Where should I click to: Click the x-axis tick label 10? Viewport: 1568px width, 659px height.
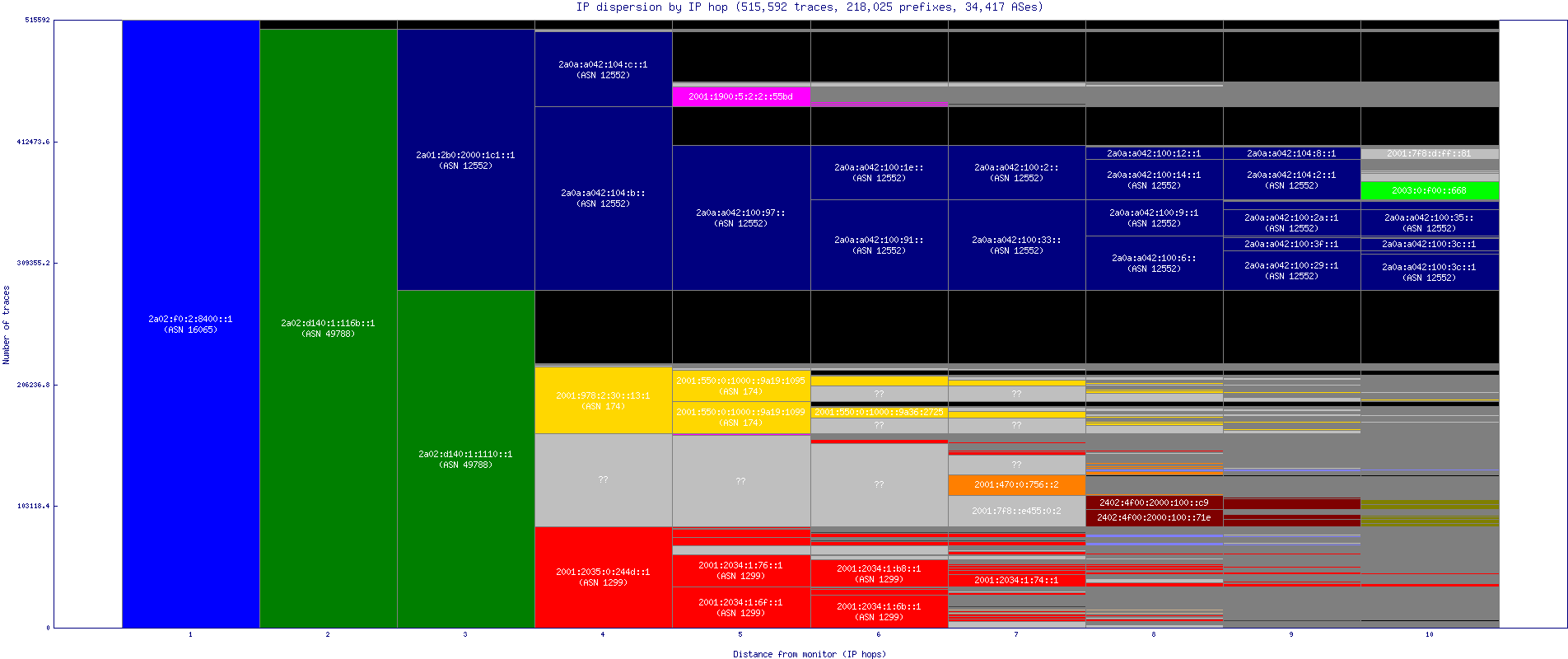tap(1430, 634)
